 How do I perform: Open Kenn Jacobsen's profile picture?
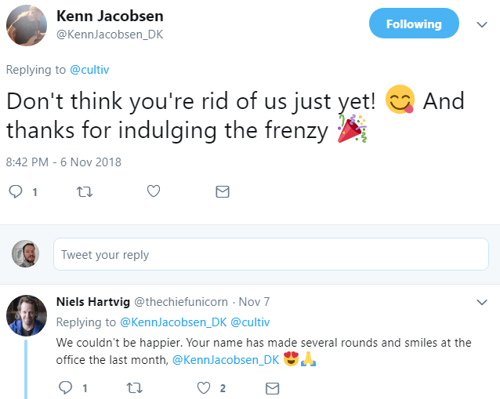26,25
